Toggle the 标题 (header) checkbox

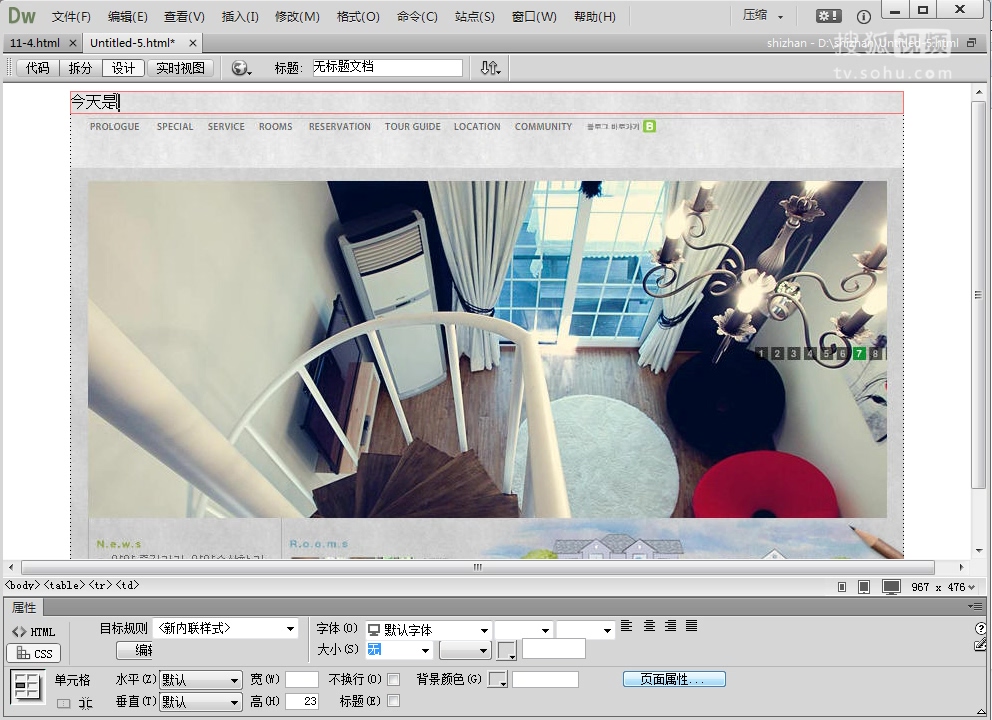pos(394,700)
